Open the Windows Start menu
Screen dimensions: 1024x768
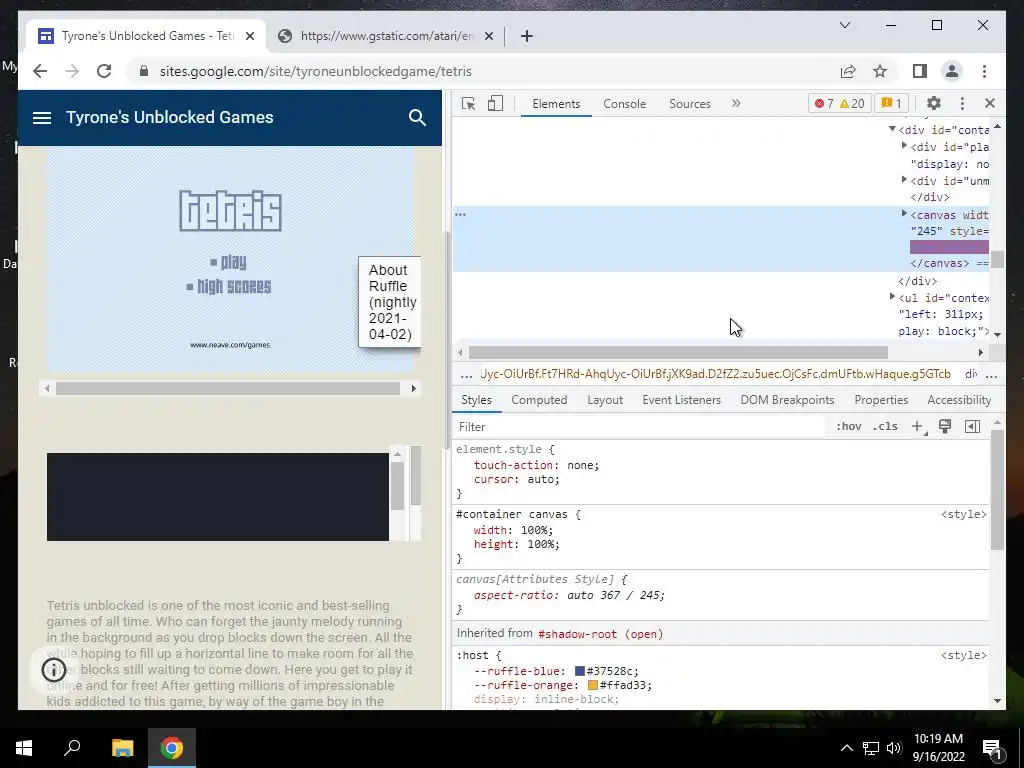[24, 748]
